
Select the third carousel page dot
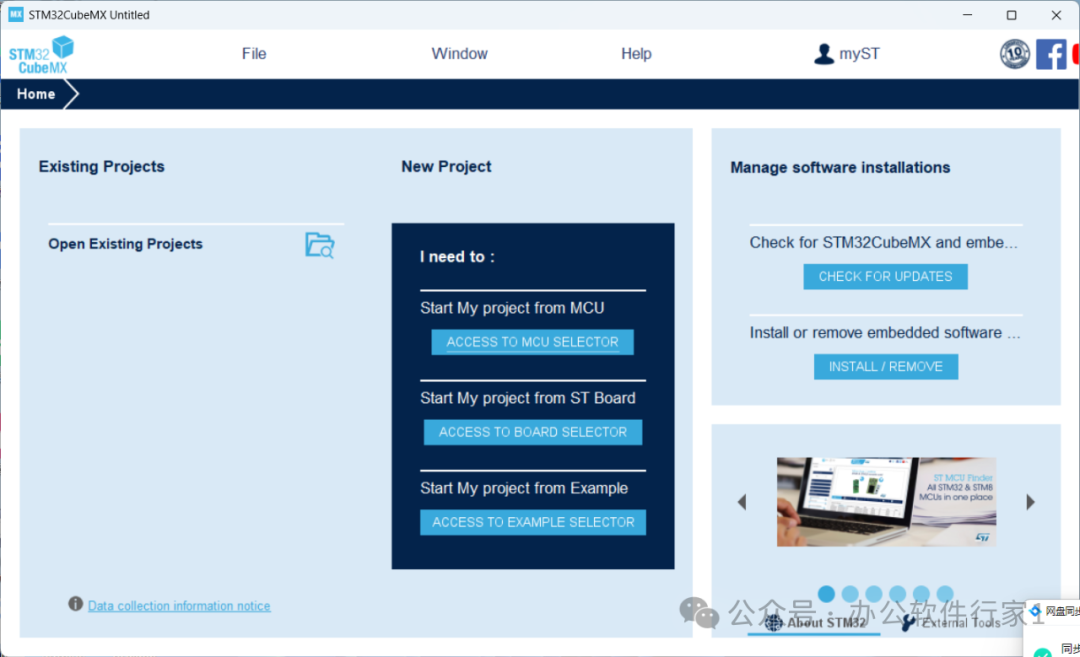tap(874, 594)
